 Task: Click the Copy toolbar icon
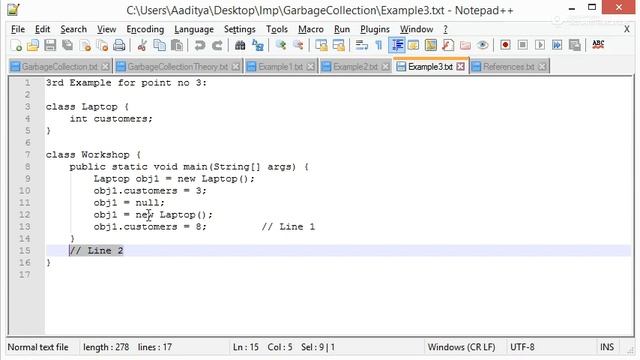(x=159, y=45)
